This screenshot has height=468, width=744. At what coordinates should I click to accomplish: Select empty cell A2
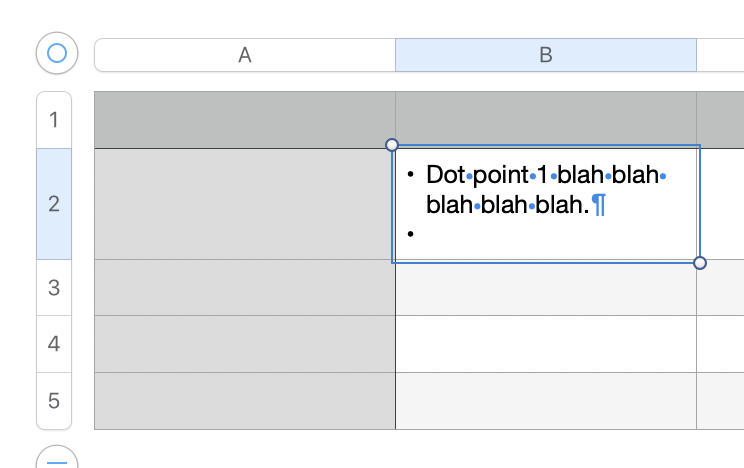pyautogui.click(x=245, y=204)
